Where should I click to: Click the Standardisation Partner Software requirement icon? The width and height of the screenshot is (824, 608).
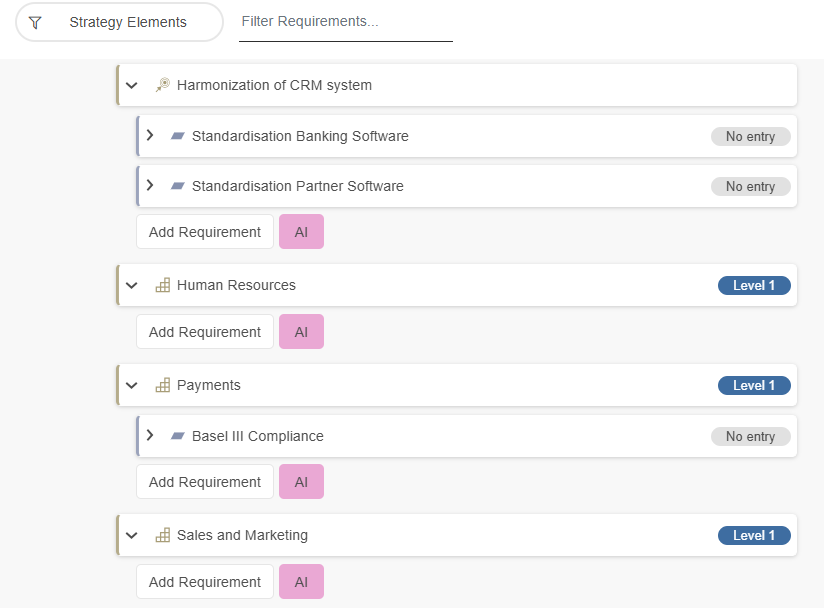click(178, 186)
